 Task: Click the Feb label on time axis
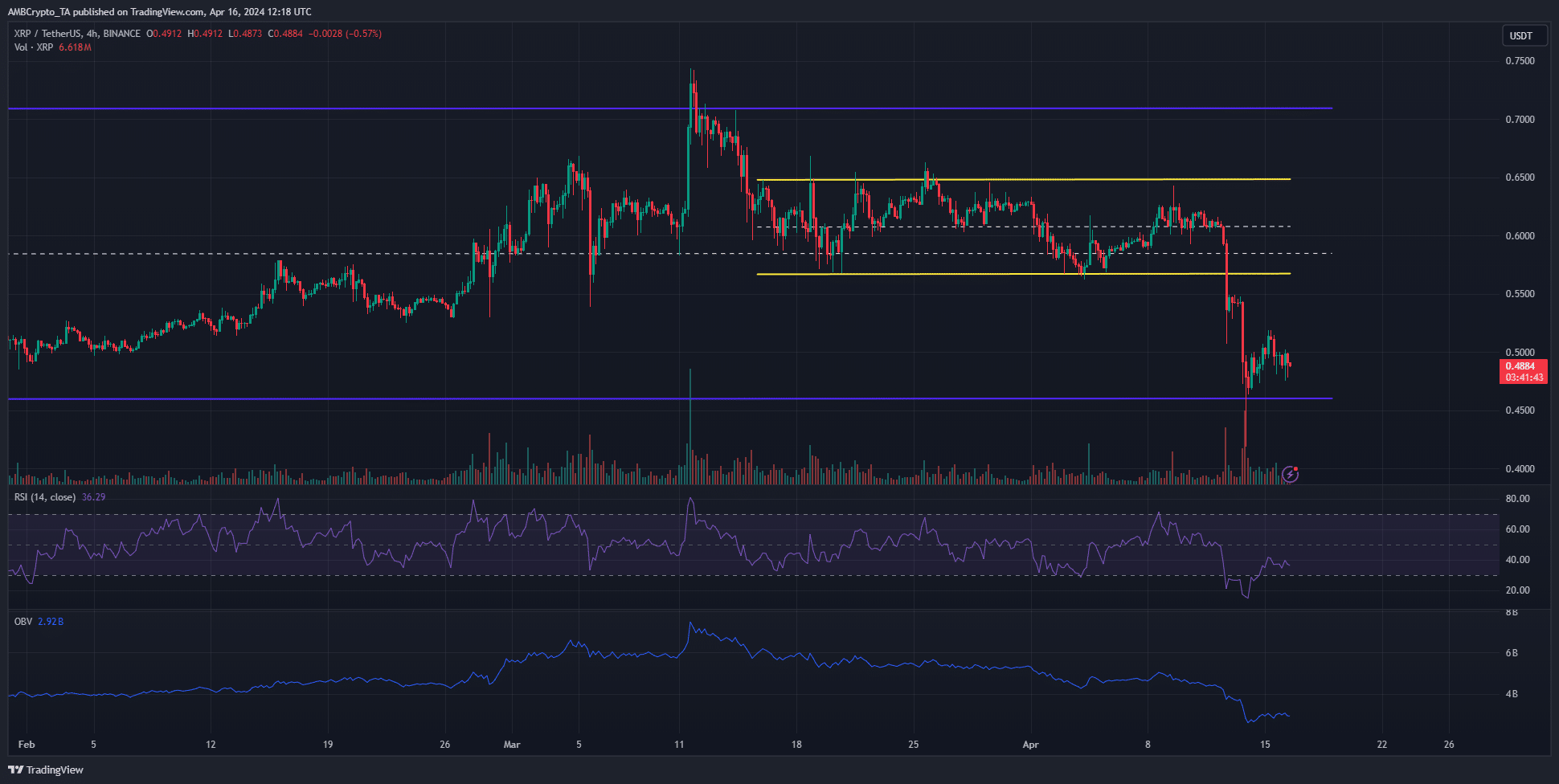[27, 745]
